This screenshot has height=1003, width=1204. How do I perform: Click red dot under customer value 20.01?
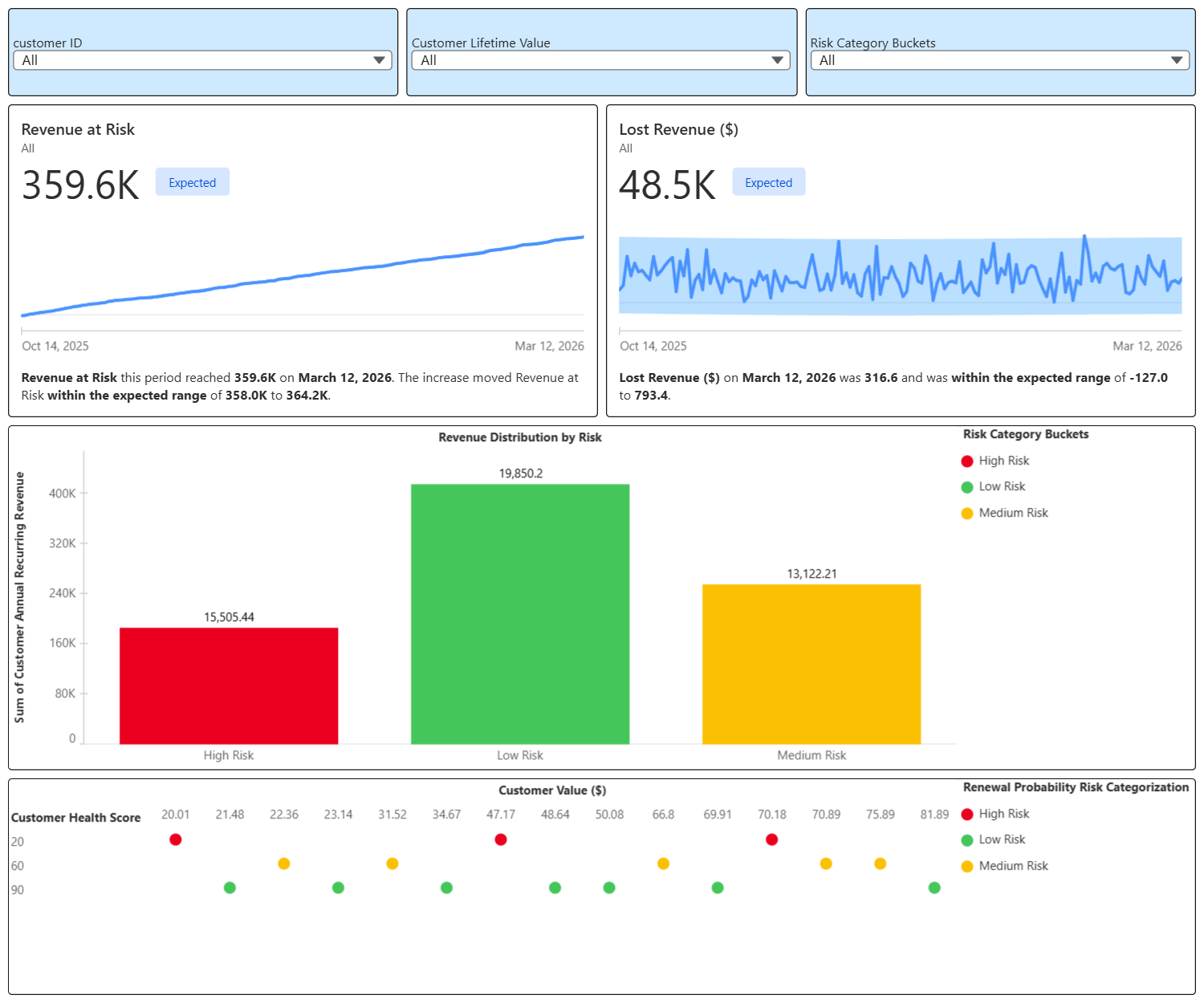pyautogui.click(x=176, y=839)
